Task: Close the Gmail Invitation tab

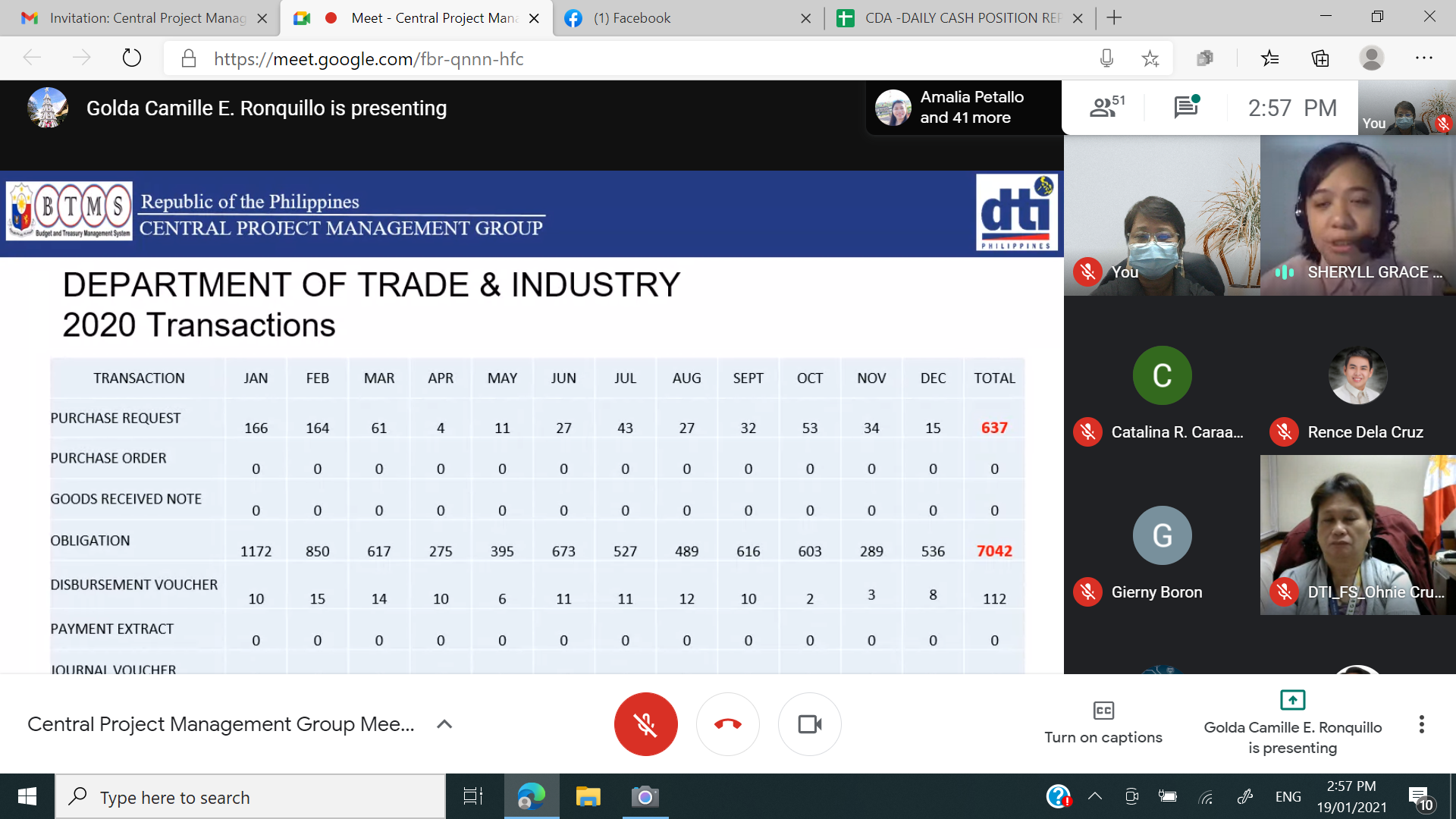Action: click(x=262, y=17)
